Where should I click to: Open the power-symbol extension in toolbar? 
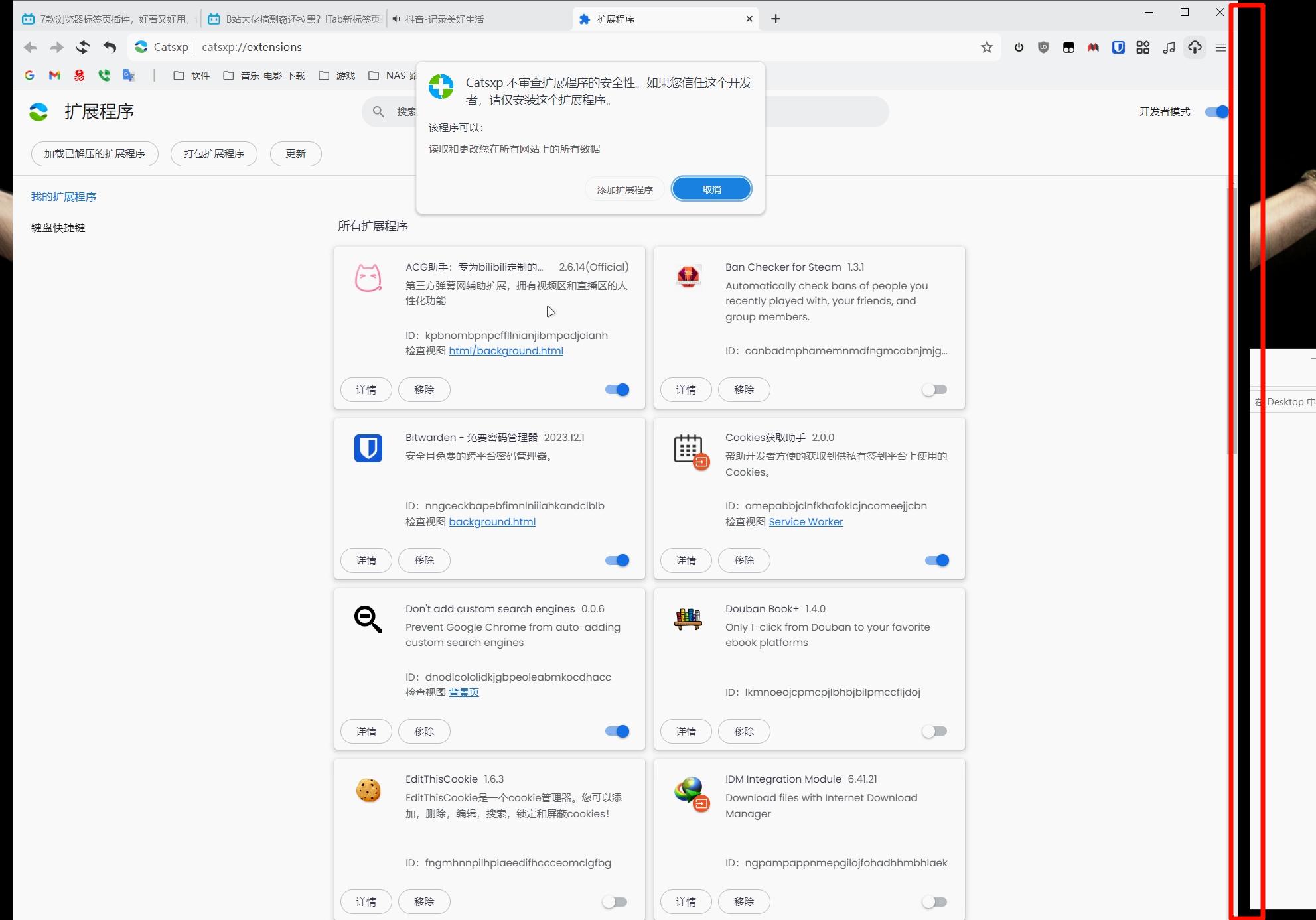click(x=1019, y=47)
